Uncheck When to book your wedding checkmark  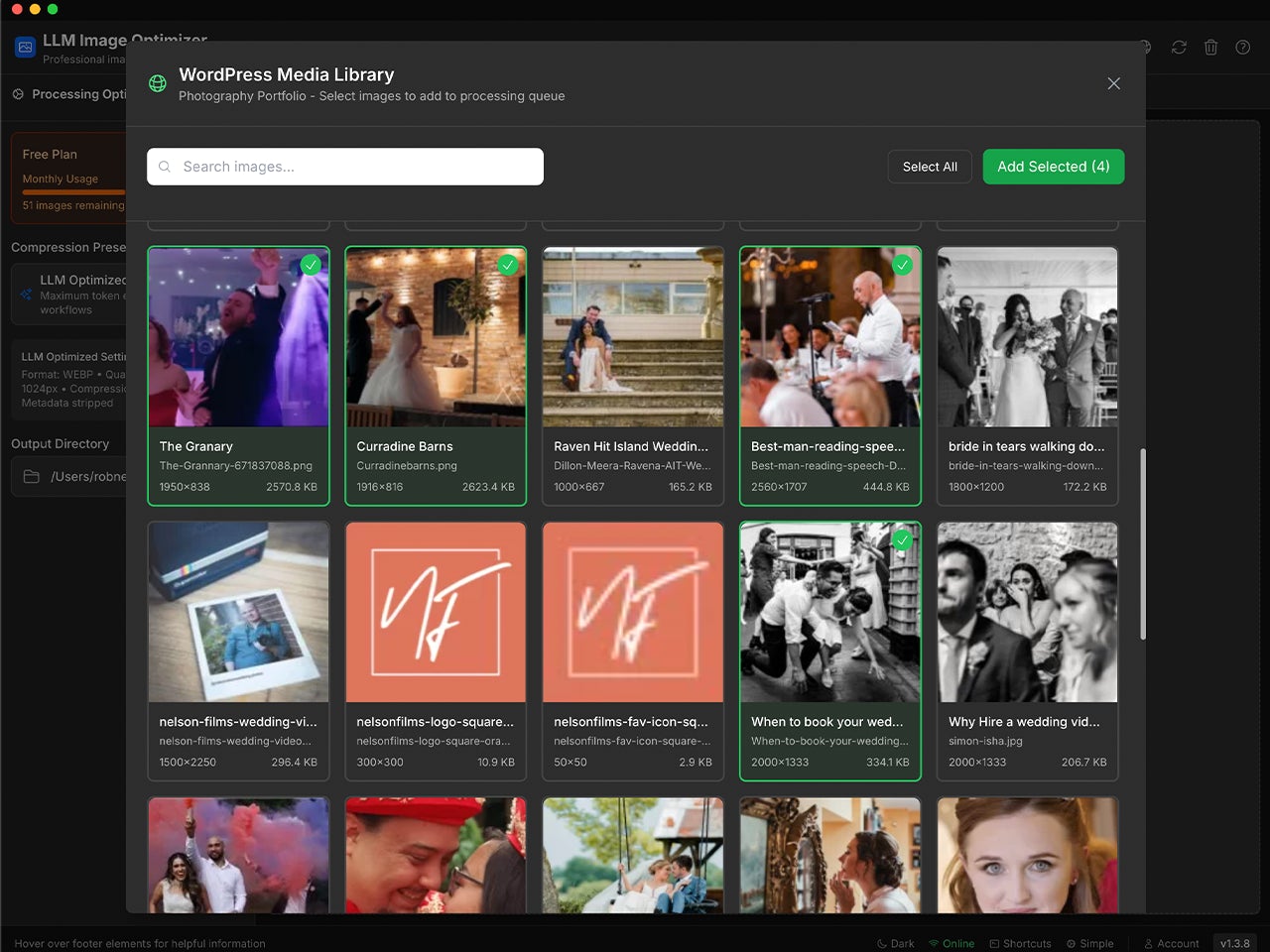[902, 540]
